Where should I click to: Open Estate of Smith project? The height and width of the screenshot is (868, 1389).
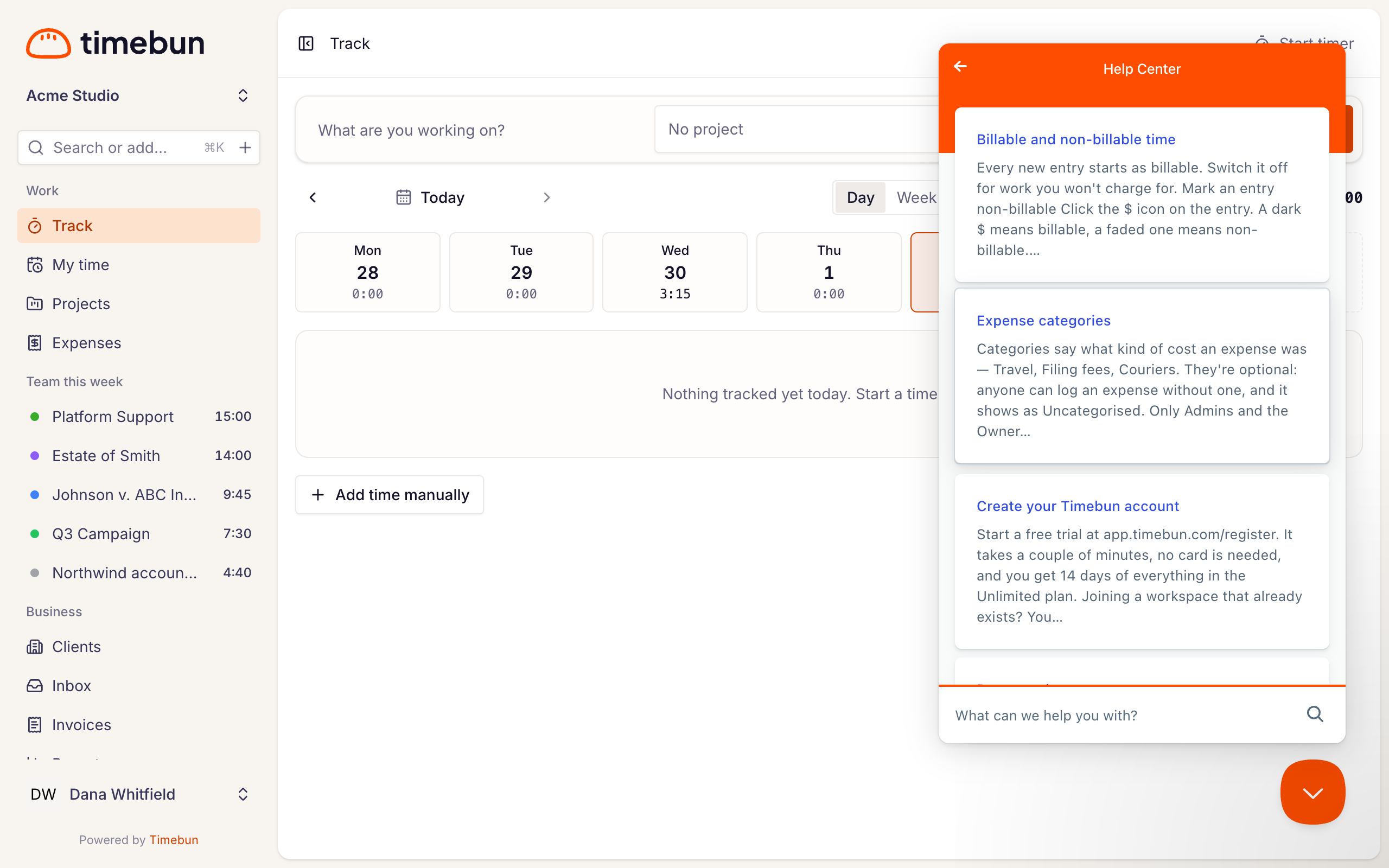coord(139,455)
